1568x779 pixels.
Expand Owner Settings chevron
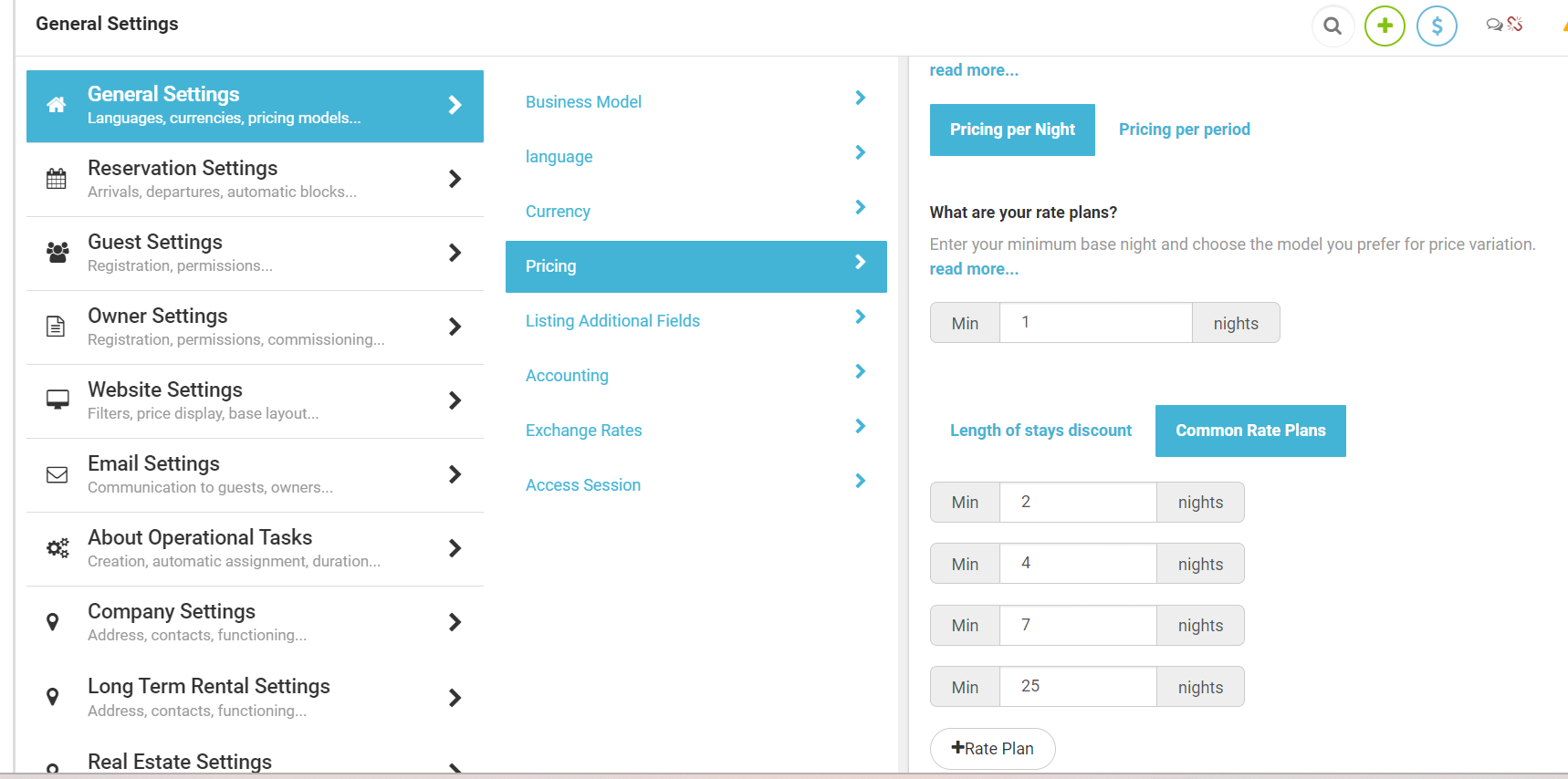tap(455, 327)
